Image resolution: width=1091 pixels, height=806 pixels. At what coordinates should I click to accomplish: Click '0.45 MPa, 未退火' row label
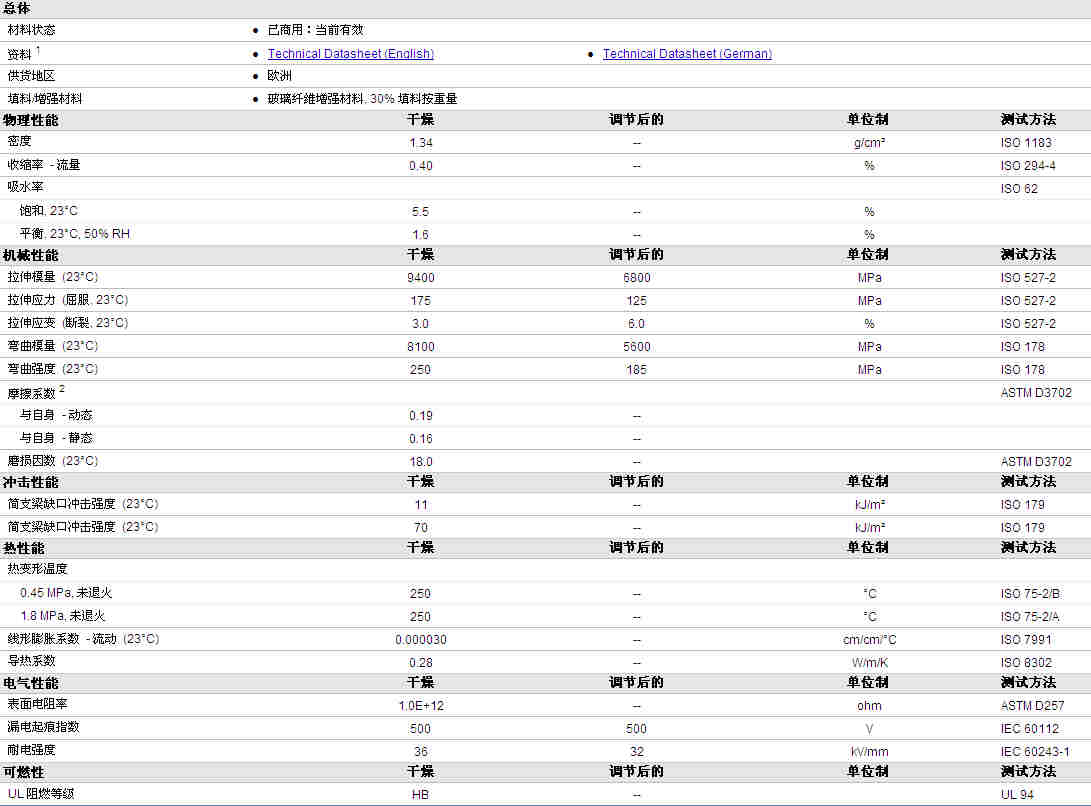(66, 593)
